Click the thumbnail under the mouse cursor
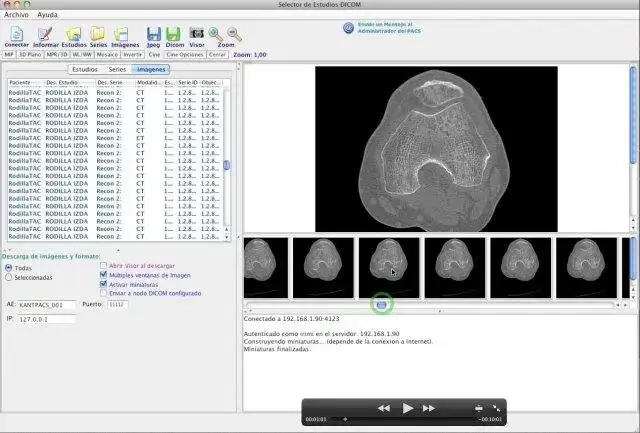The height and width of the screenshot is (433, 640). 389,268
